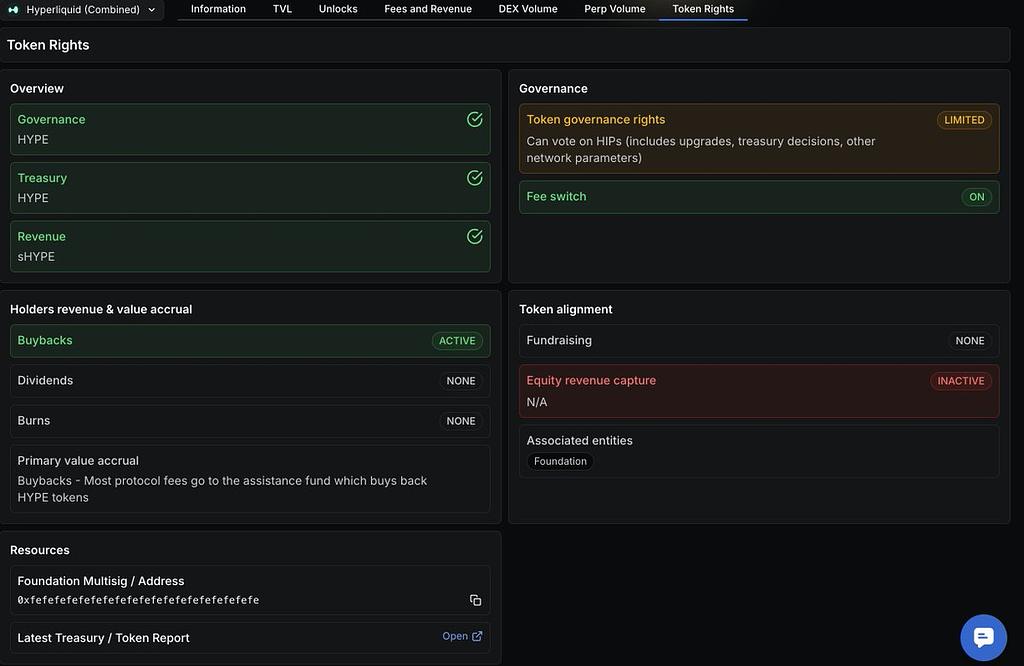The image size is (1024, 666).
Task: Open the Perp Volume tab
Action: [x=614, y=9]
